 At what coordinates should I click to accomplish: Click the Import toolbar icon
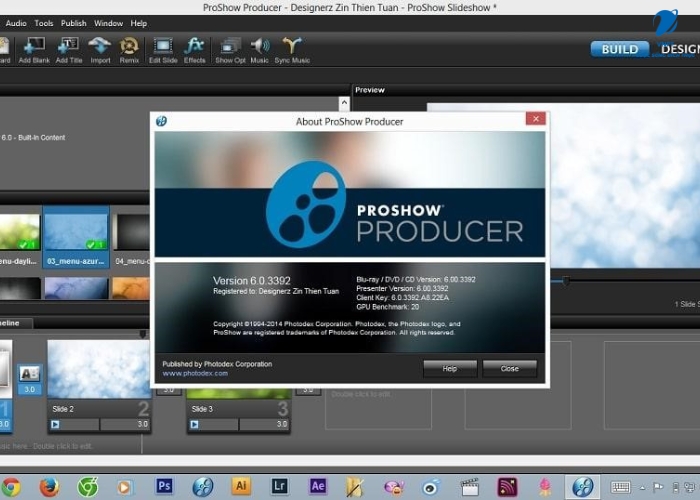coord(100,50)
